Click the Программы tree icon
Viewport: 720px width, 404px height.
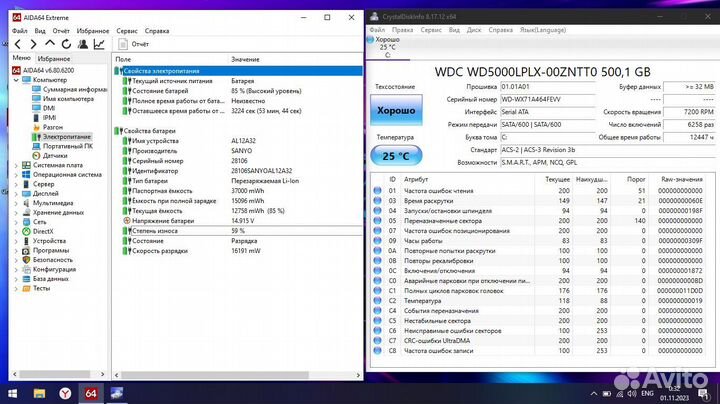tap(26, 250)
